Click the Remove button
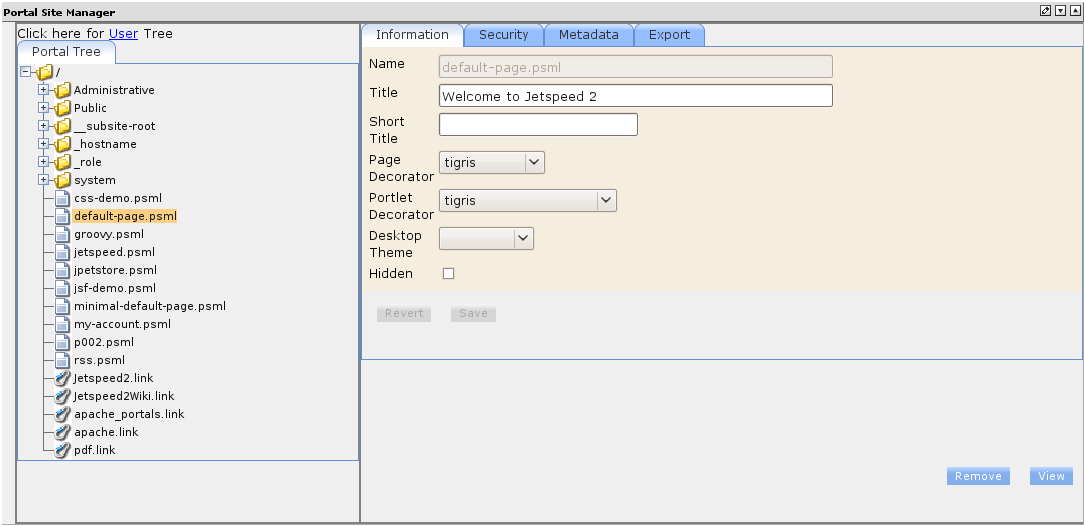Screen dimensions: 1085x526 click(977, 476)
